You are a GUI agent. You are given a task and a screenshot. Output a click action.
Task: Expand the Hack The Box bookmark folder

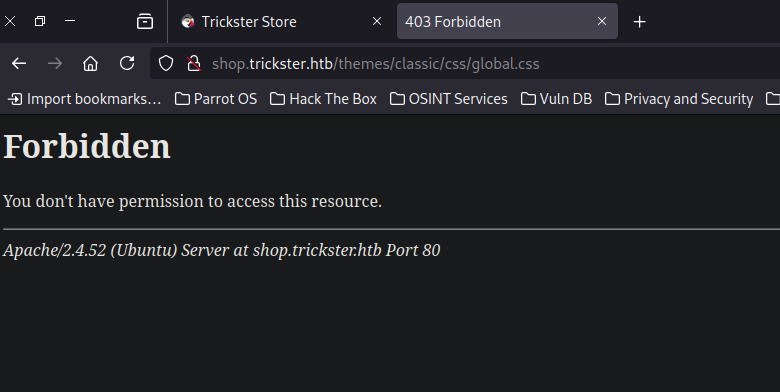coord(323,99)
